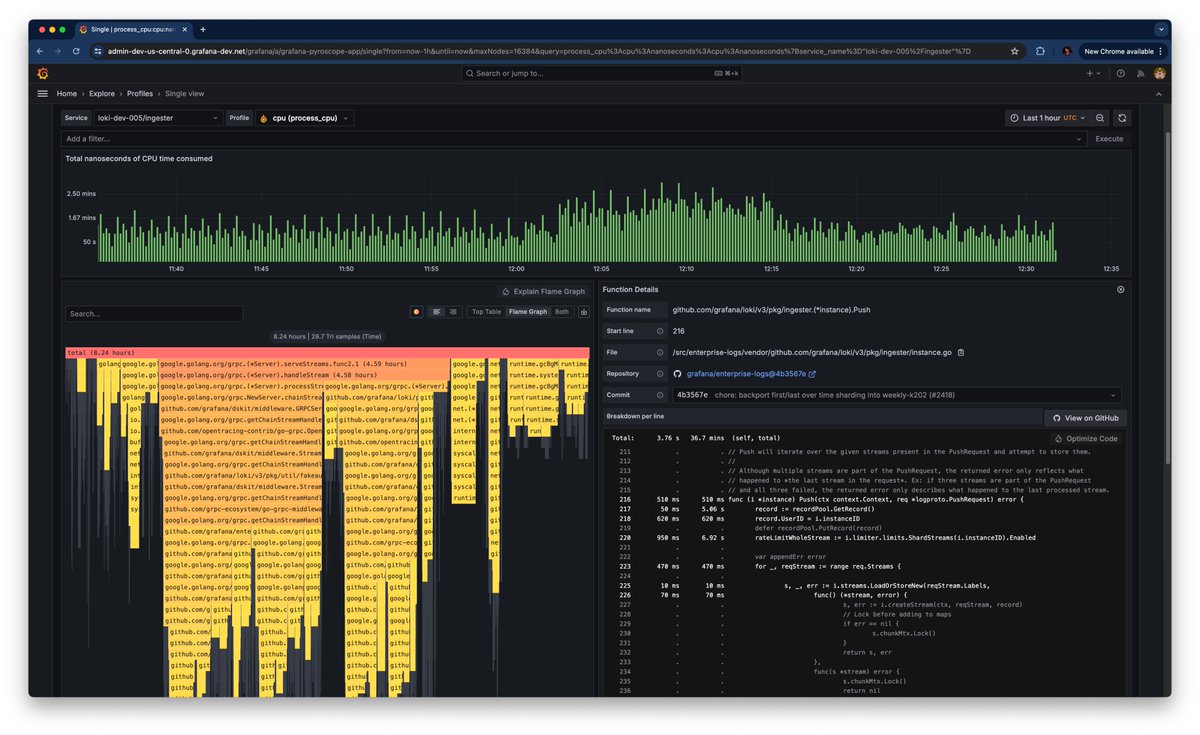Screen dimensions: 1200x735
Task: Copy the instance.go file path
Action: (961, 352)
